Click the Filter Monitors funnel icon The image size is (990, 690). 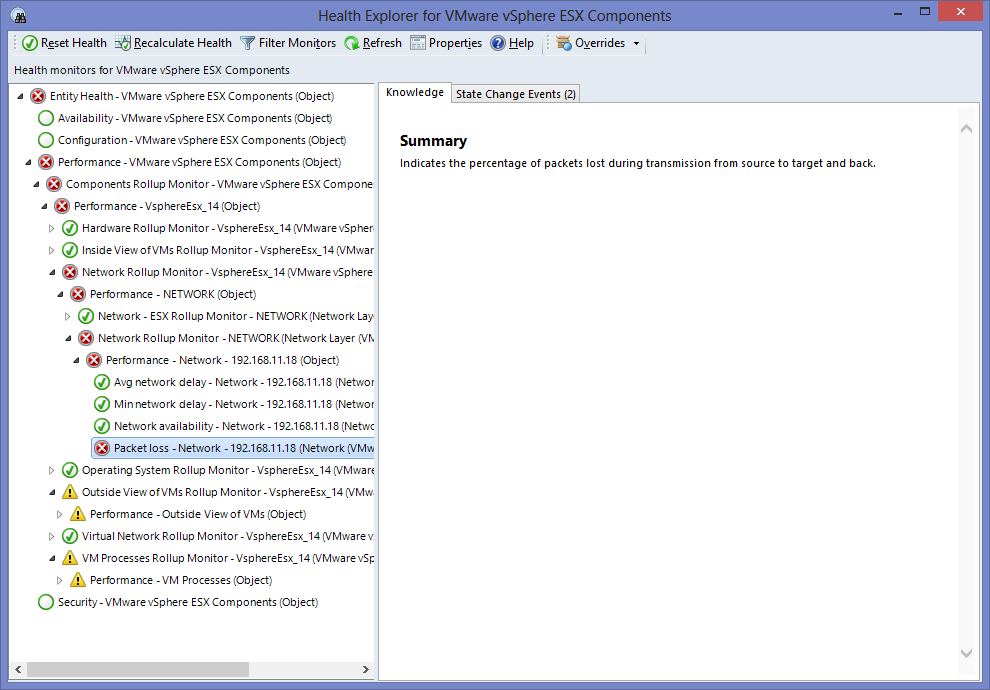(248, 43)
